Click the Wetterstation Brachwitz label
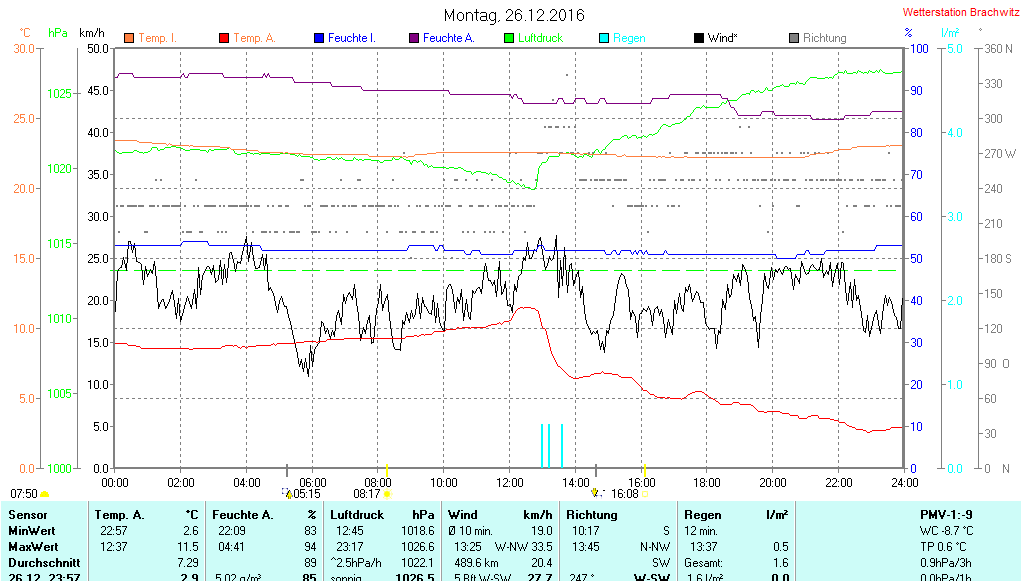Screen dimensions: 1021x581 pyautogui.click(x=958, y=12)
